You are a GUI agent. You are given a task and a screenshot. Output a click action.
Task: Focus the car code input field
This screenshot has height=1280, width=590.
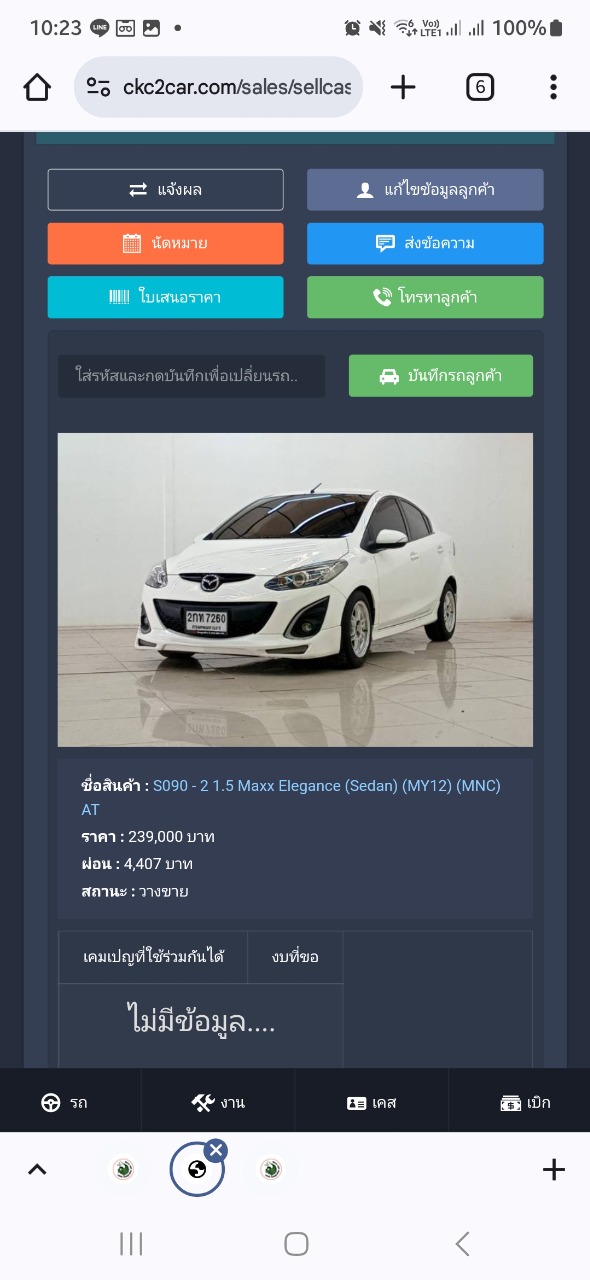[191, 376]
